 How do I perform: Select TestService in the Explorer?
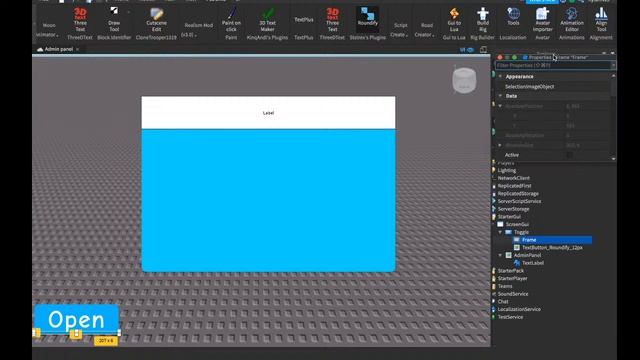pyautogui.click(x=510, y=318)
